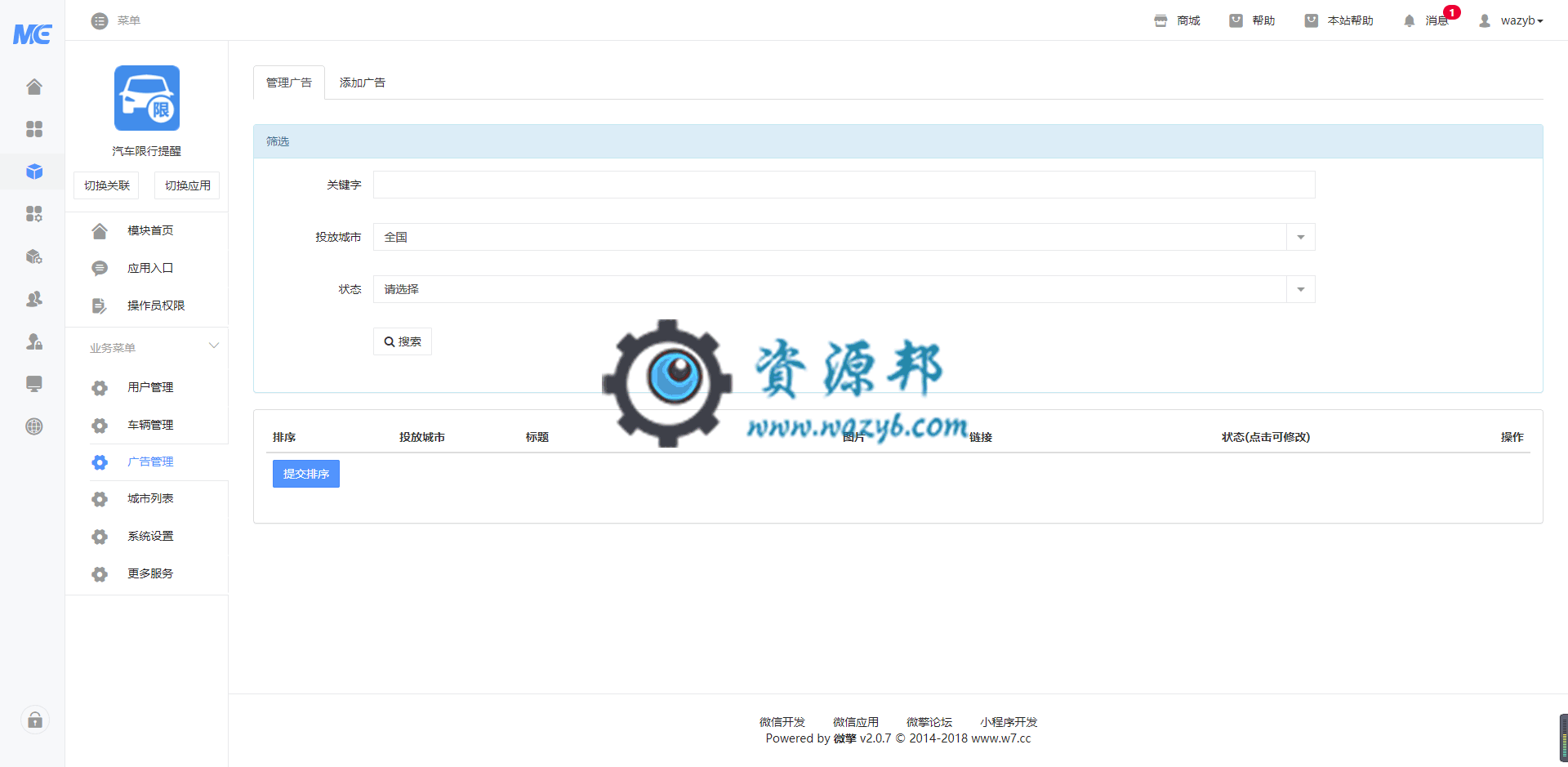Viewport: 1568px width, 767px height.
Task: Open the monitor icon in left rail
Action: point(34,384)
